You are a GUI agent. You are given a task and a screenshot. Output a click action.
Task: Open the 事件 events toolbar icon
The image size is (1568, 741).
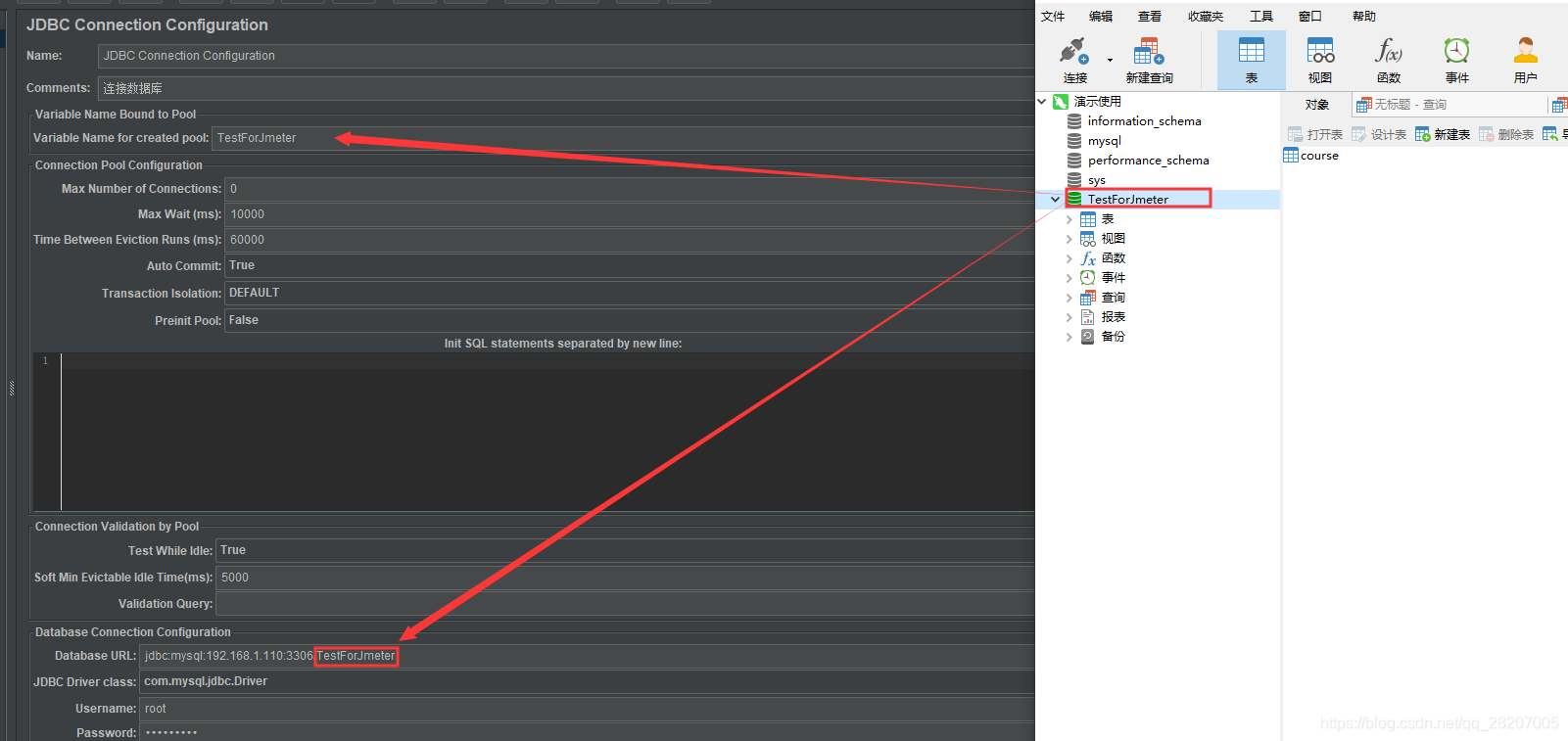tap(1457, 60)
